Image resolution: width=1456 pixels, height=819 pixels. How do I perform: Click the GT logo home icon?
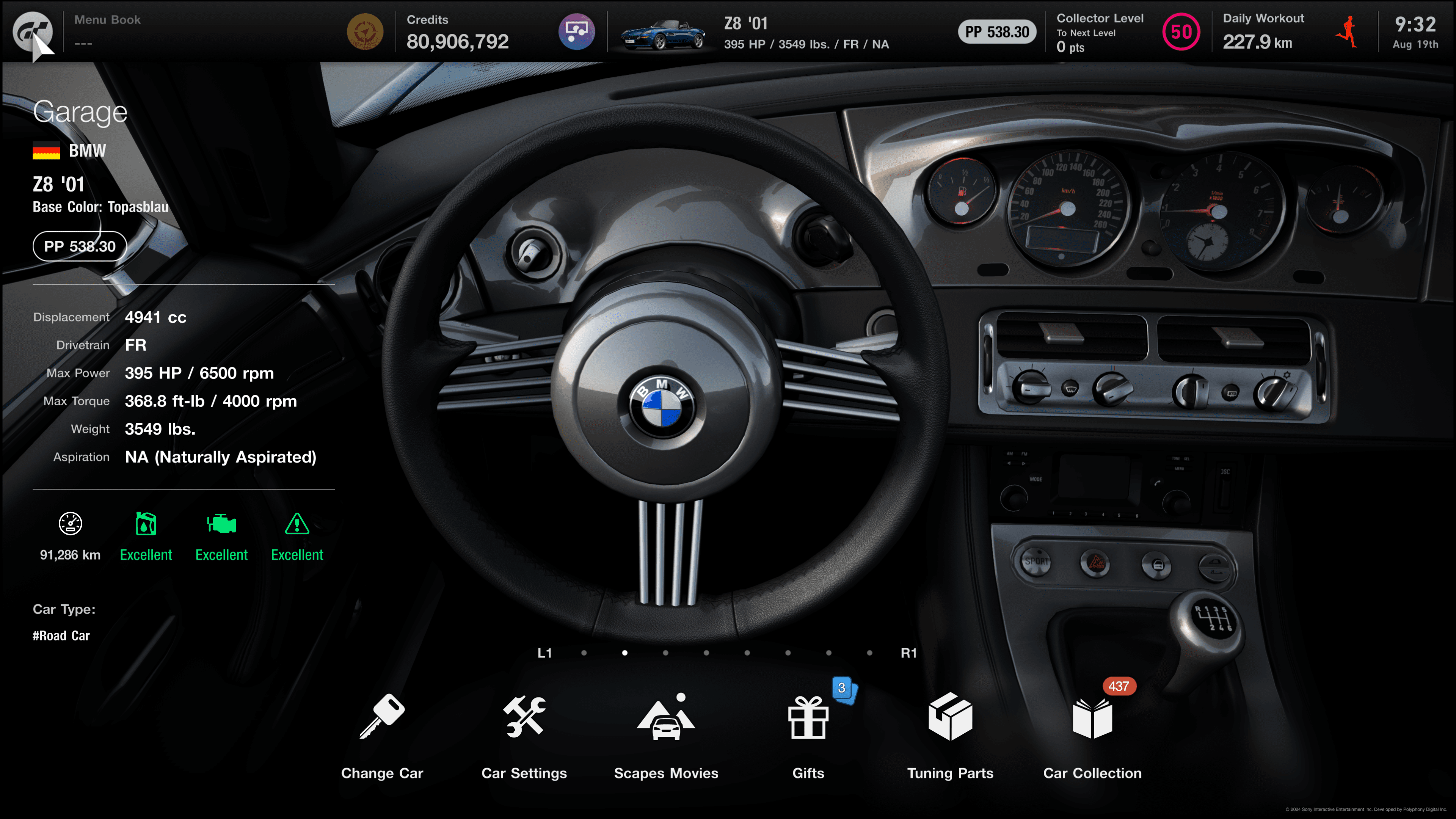tap(32, 31)
